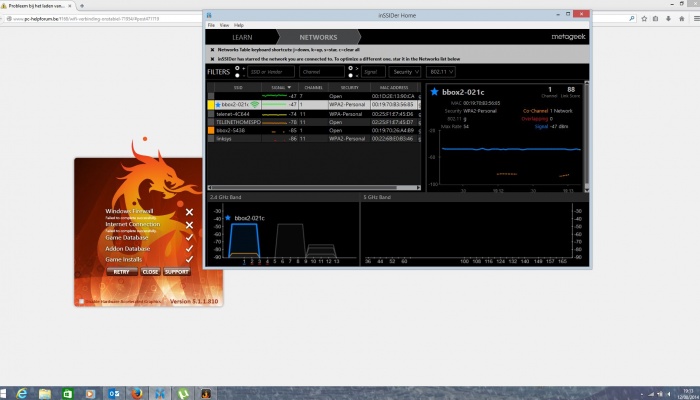Open the View menu
This screenshot has width=700, height=400.
coord(225,25)
